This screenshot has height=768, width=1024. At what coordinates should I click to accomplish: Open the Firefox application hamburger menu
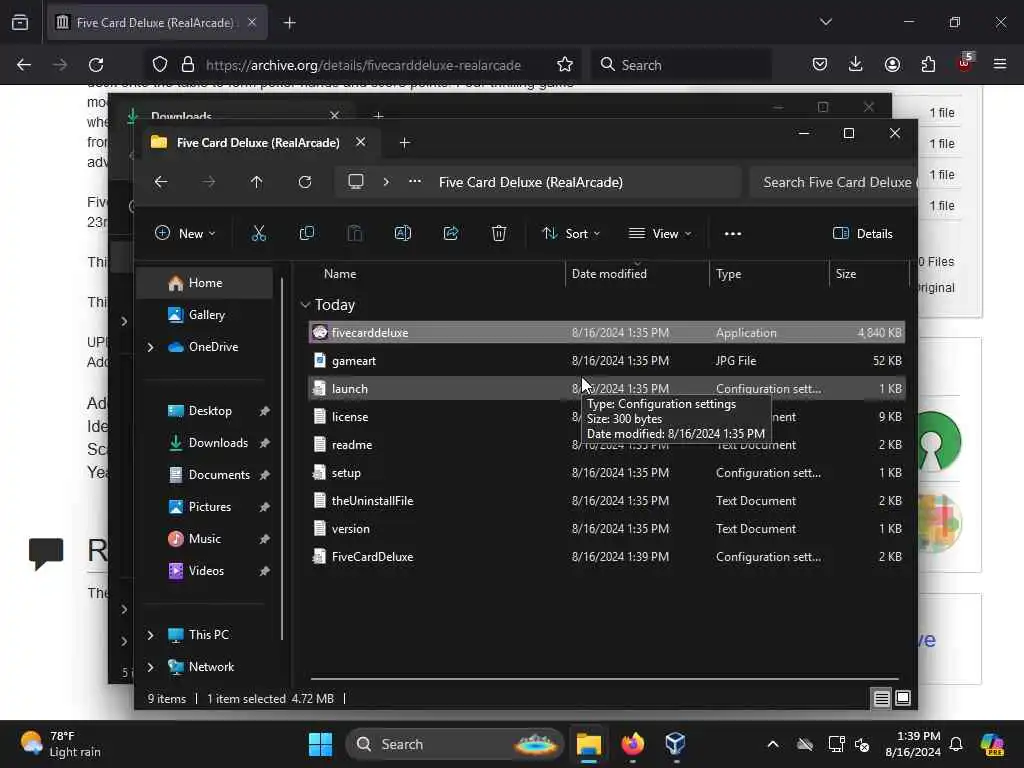coord(999,64)
